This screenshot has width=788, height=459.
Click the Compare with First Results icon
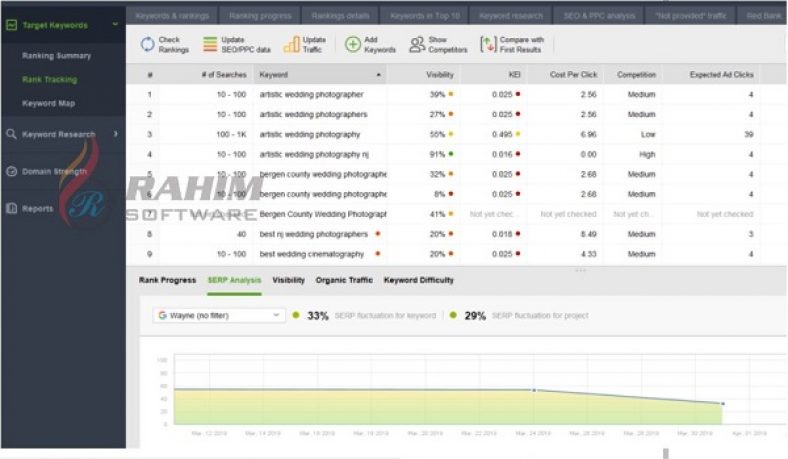487,44
